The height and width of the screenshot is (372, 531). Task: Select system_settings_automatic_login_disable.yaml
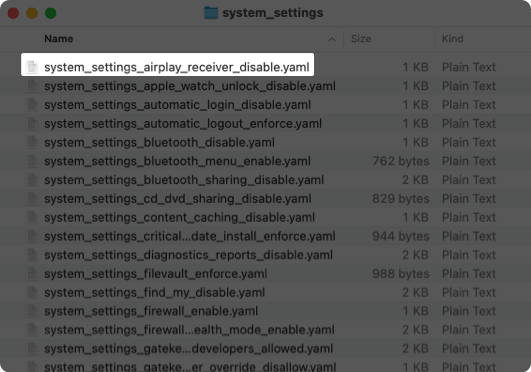(177, 105)
